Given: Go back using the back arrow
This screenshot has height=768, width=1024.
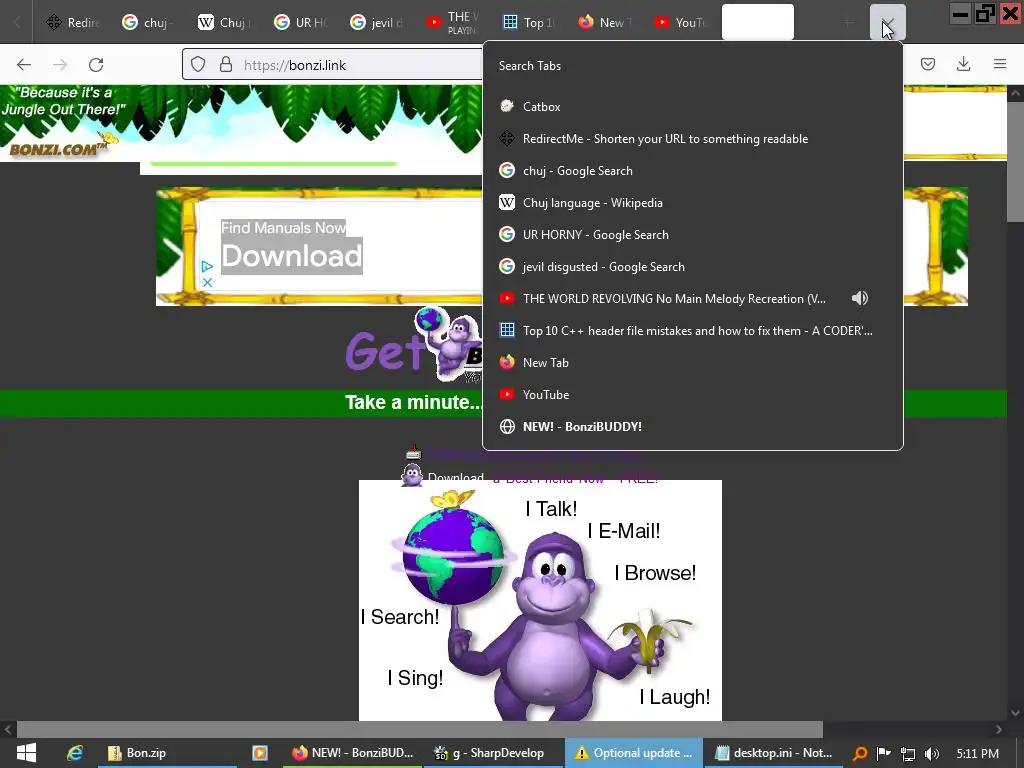Looking at the screenshot, I should point(24,65).
